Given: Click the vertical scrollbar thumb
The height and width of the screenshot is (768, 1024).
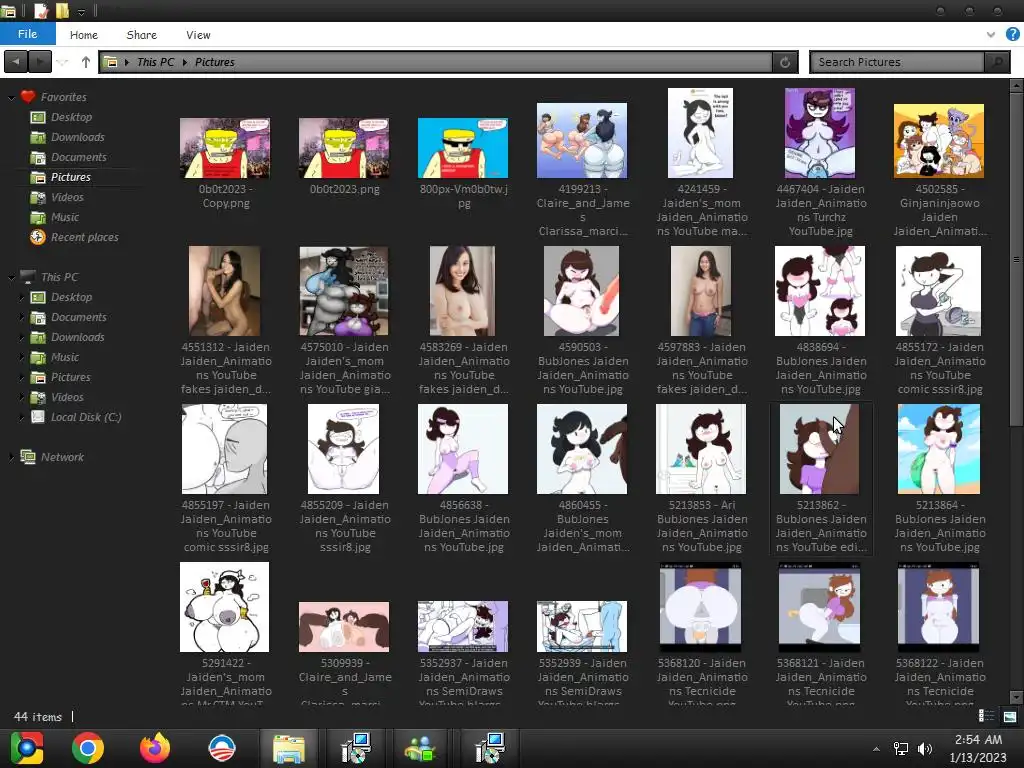Looking at the screenshot, I should pos(1016,260).
